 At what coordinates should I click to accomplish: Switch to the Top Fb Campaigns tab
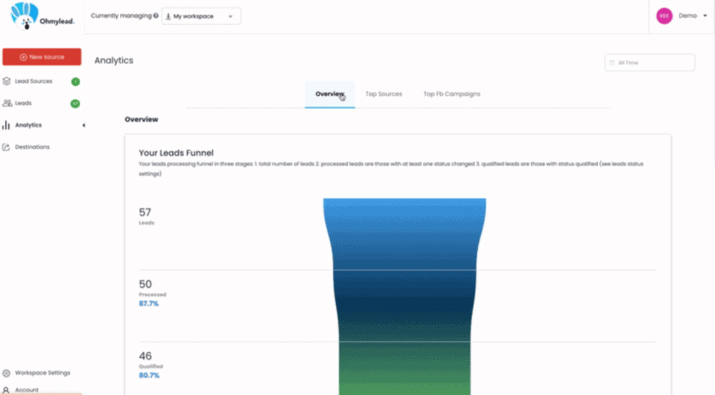pos(451,94)
